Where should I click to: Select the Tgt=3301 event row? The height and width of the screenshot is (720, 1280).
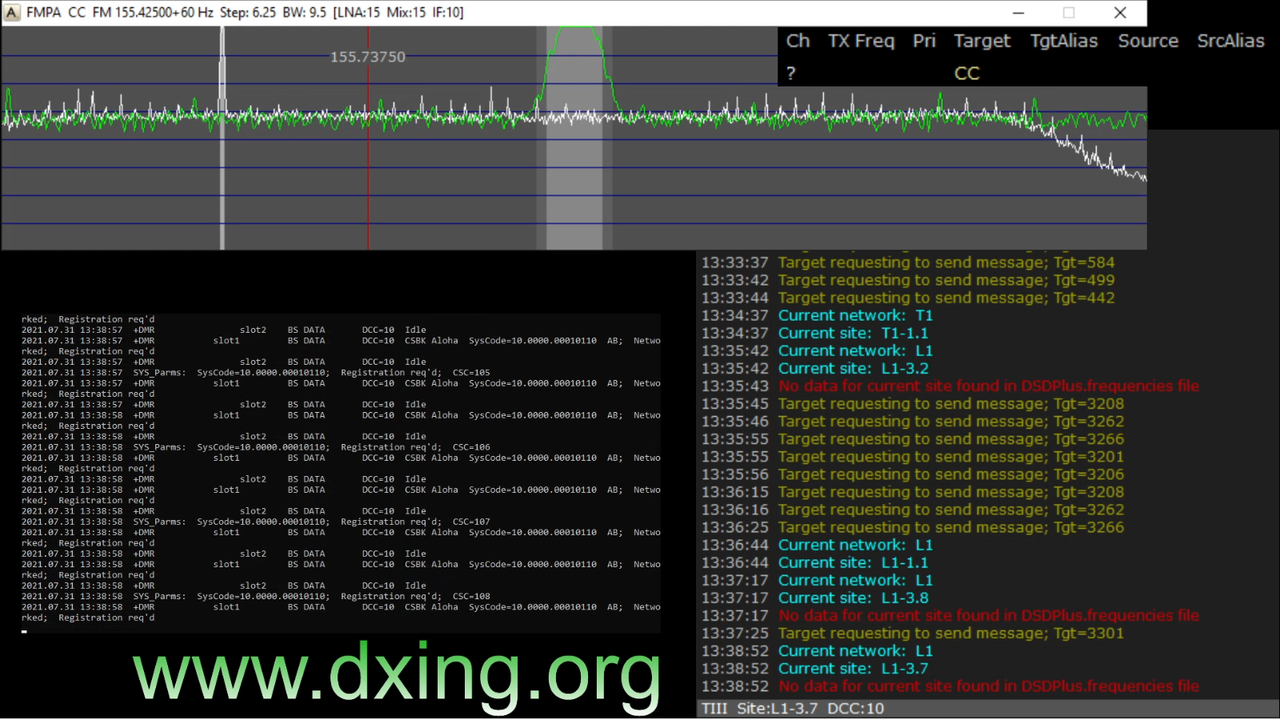(913, 634)
